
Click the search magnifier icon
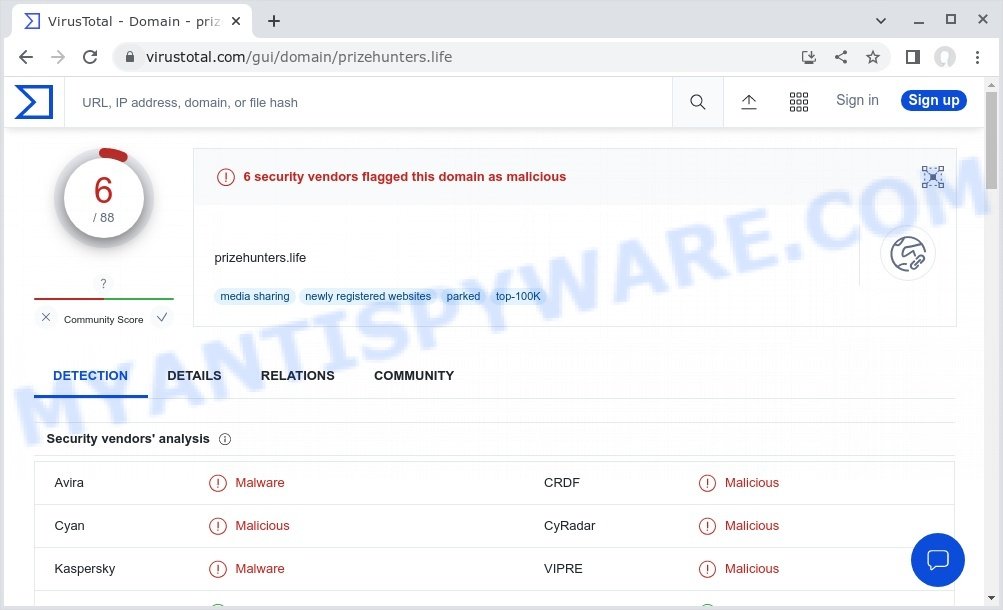pyautogui.click(x=697, y=102)
